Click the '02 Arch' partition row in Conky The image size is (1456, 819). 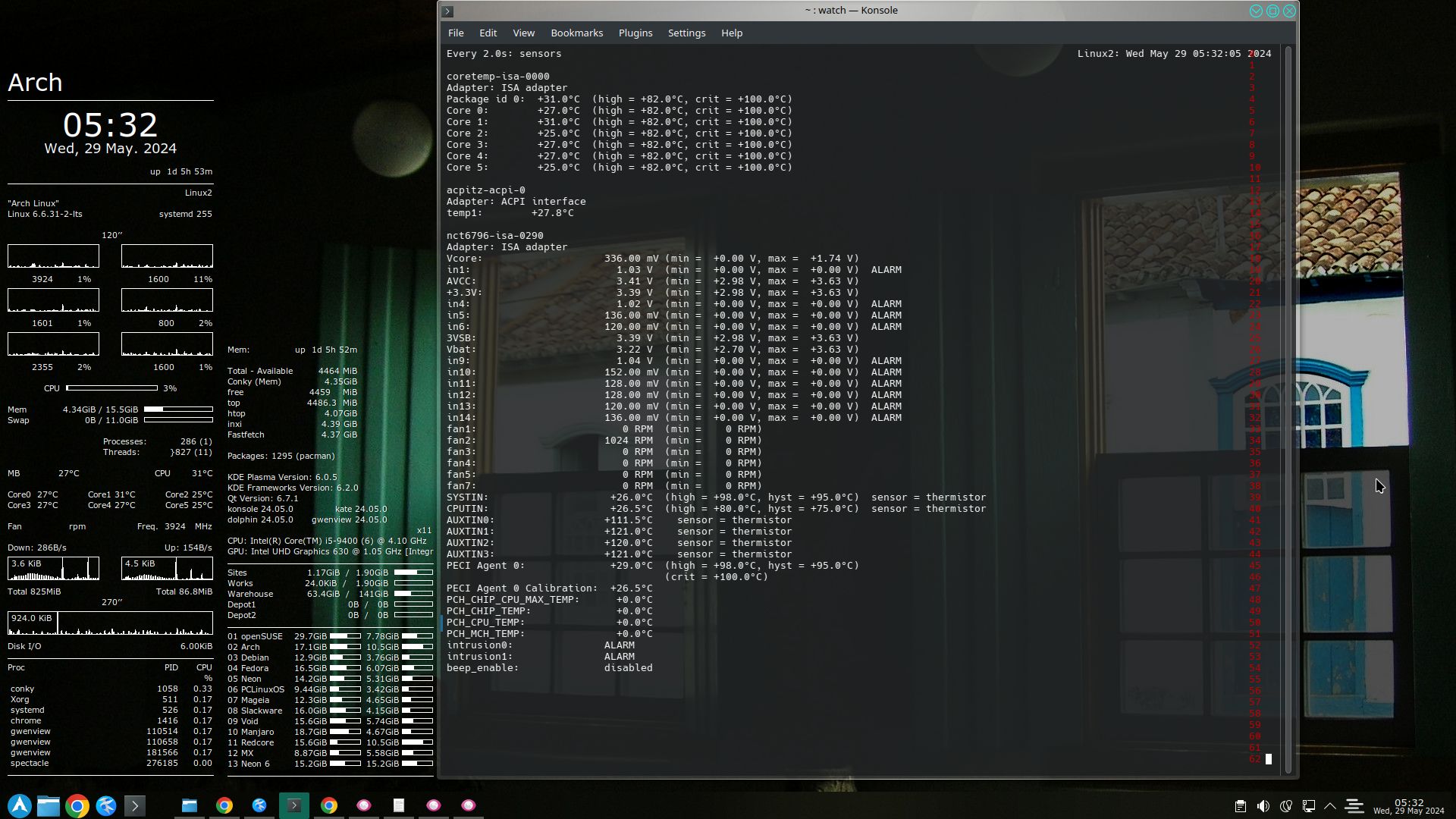point(330,647)
